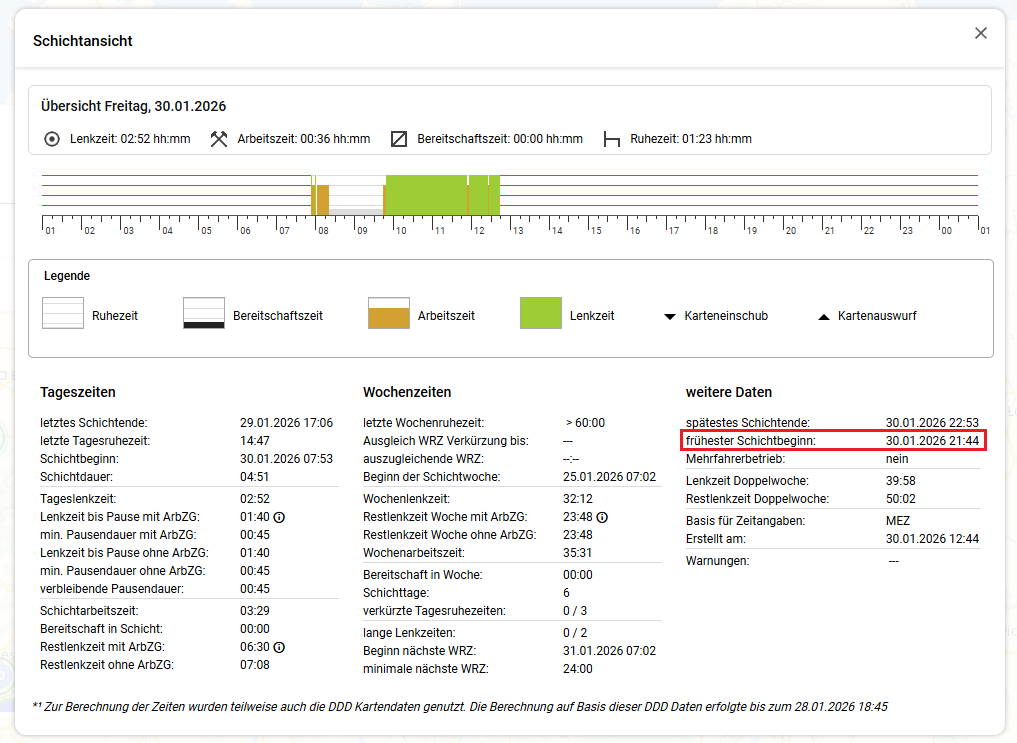Click the Karteneinschub down-triangle legend icon

point(670,316)
